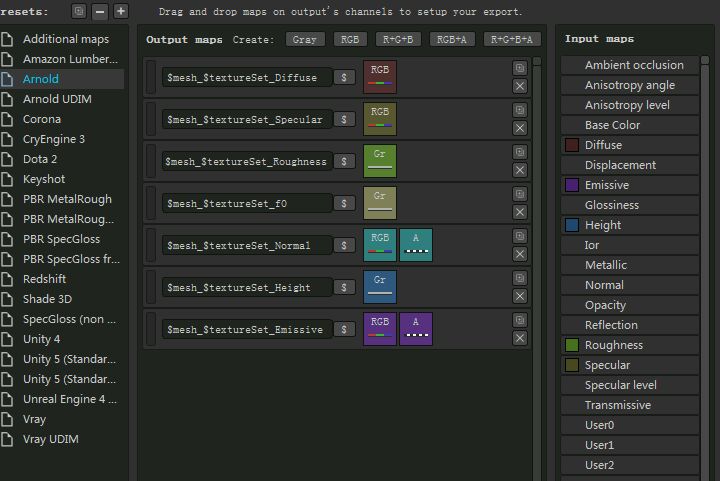The height and width of the screenshot is (481, 720).
Task: Duplicate the Normal output map
Action: point(520,236)
